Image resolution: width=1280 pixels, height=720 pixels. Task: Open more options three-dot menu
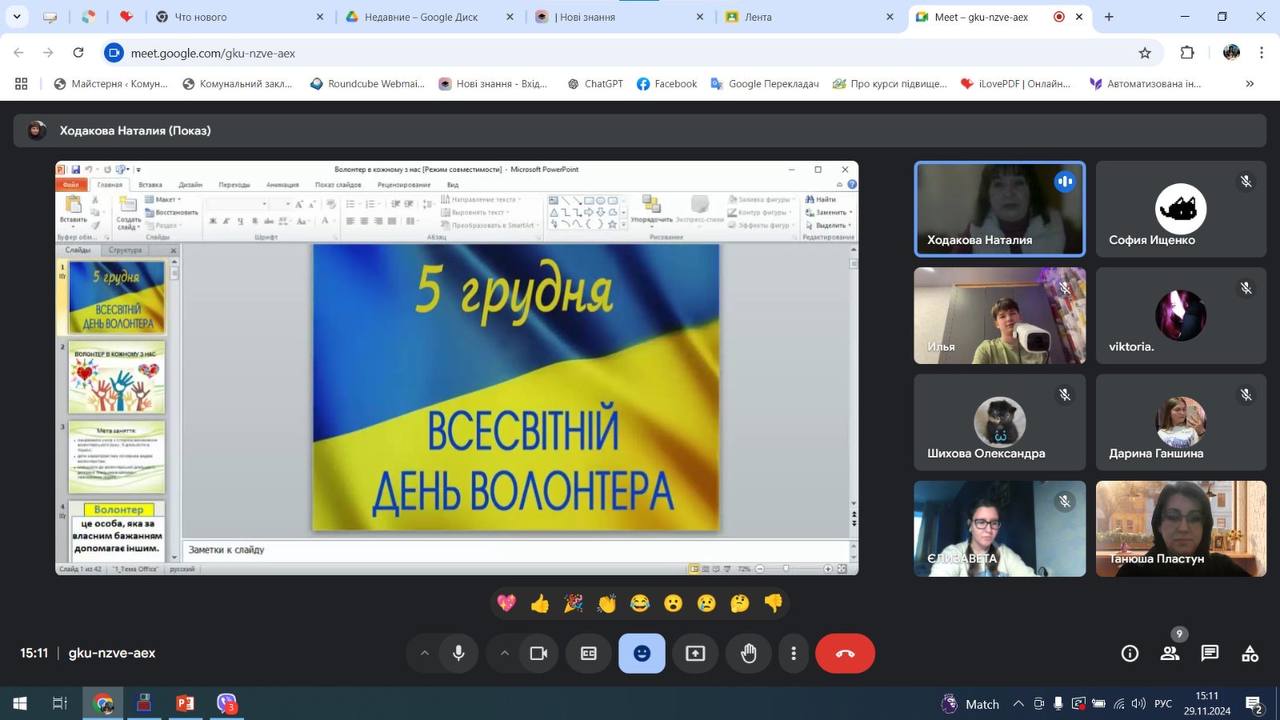793,653
